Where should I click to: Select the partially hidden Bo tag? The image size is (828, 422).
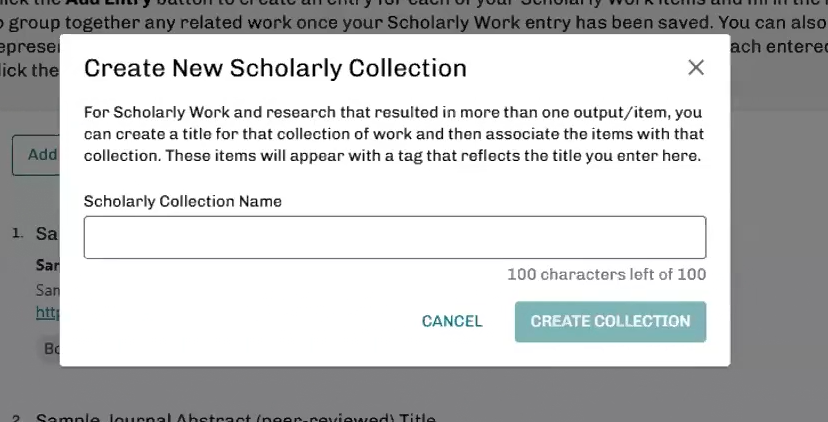point(49,349)
